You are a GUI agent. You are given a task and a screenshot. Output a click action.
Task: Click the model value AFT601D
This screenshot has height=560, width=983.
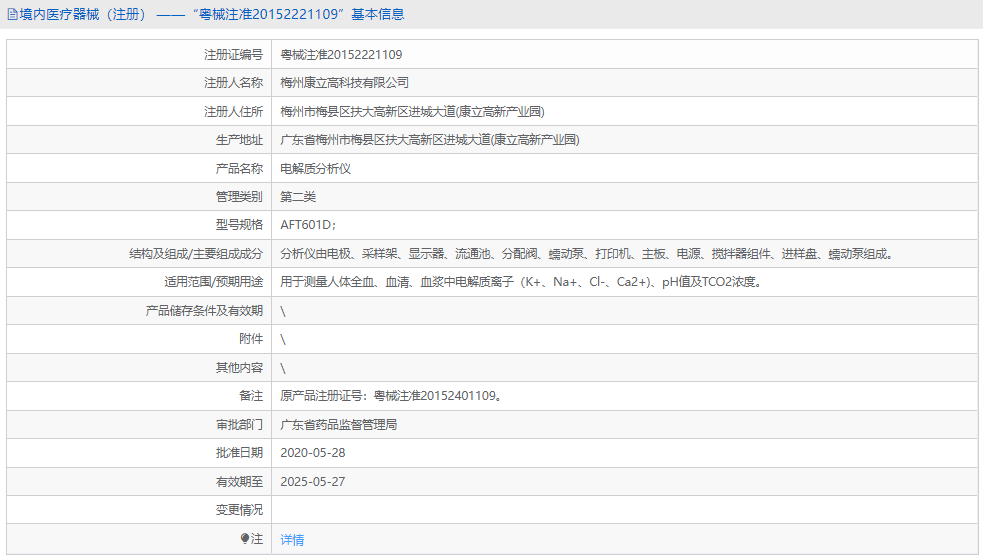[x=308, y=225]
